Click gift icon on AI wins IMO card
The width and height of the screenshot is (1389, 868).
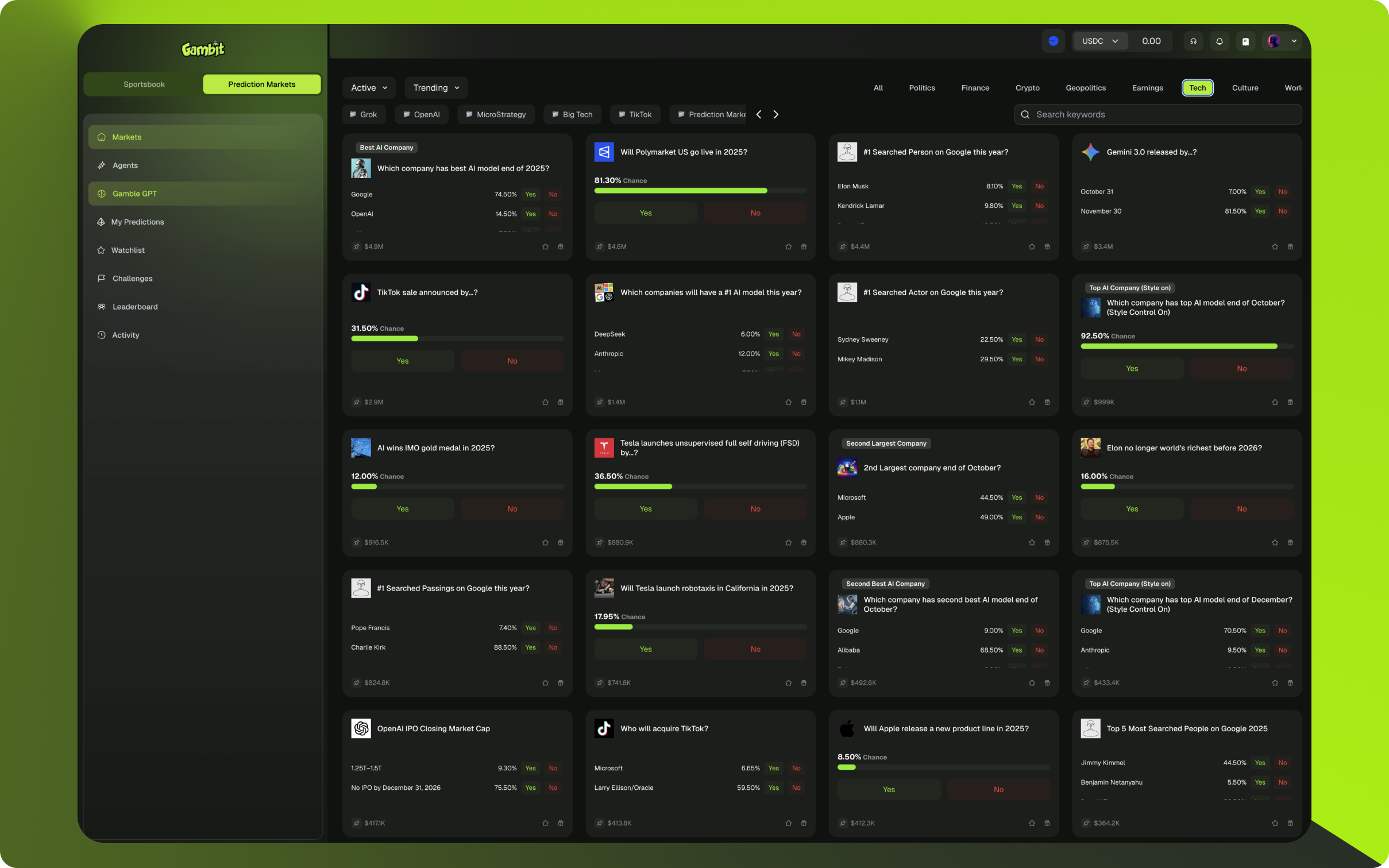(x=561, y=542)
